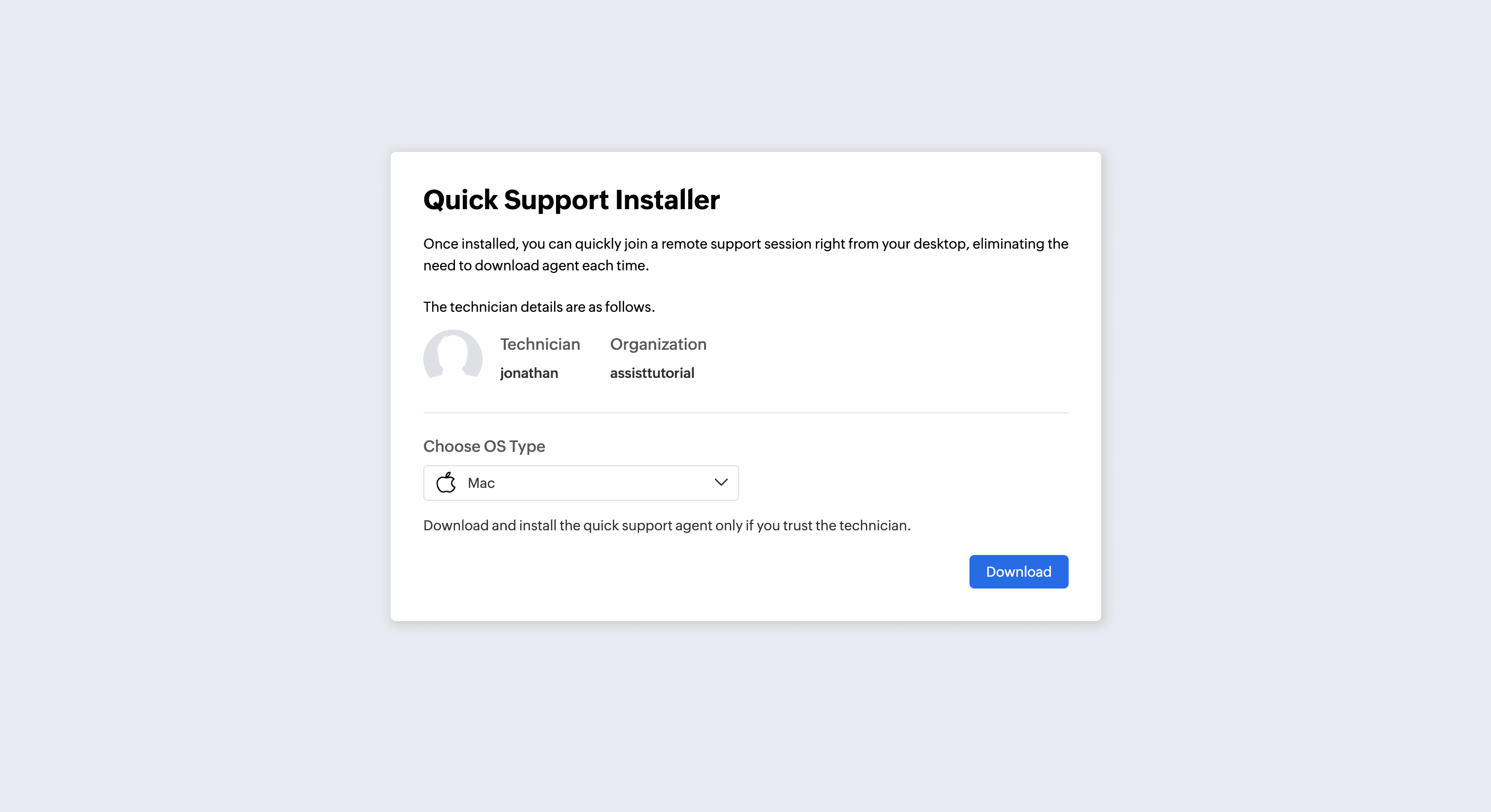
Task: Click the trust warning below the dropdown
Action: point(667,525)
